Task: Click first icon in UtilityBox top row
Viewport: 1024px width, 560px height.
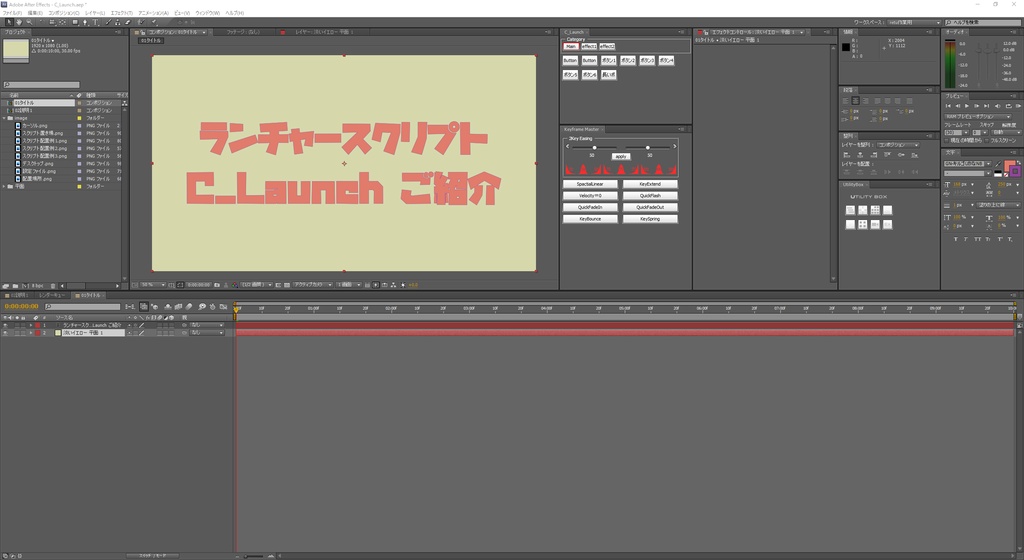Action: [x=850, y=210]
